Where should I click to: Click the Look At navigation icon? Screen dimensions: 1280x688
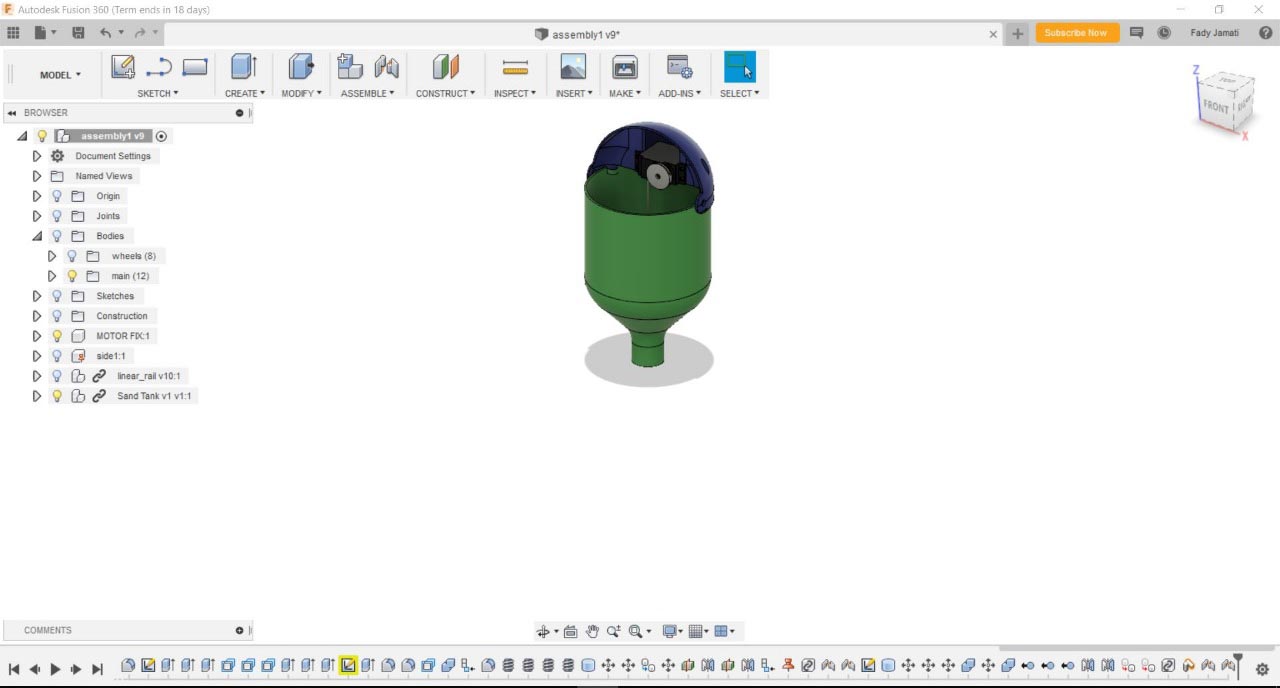tap(570, 631)
